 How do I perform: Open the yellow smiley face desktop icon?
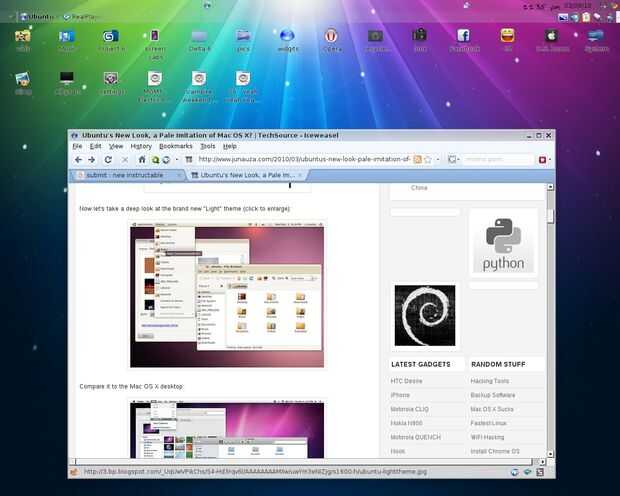(507, 36)
